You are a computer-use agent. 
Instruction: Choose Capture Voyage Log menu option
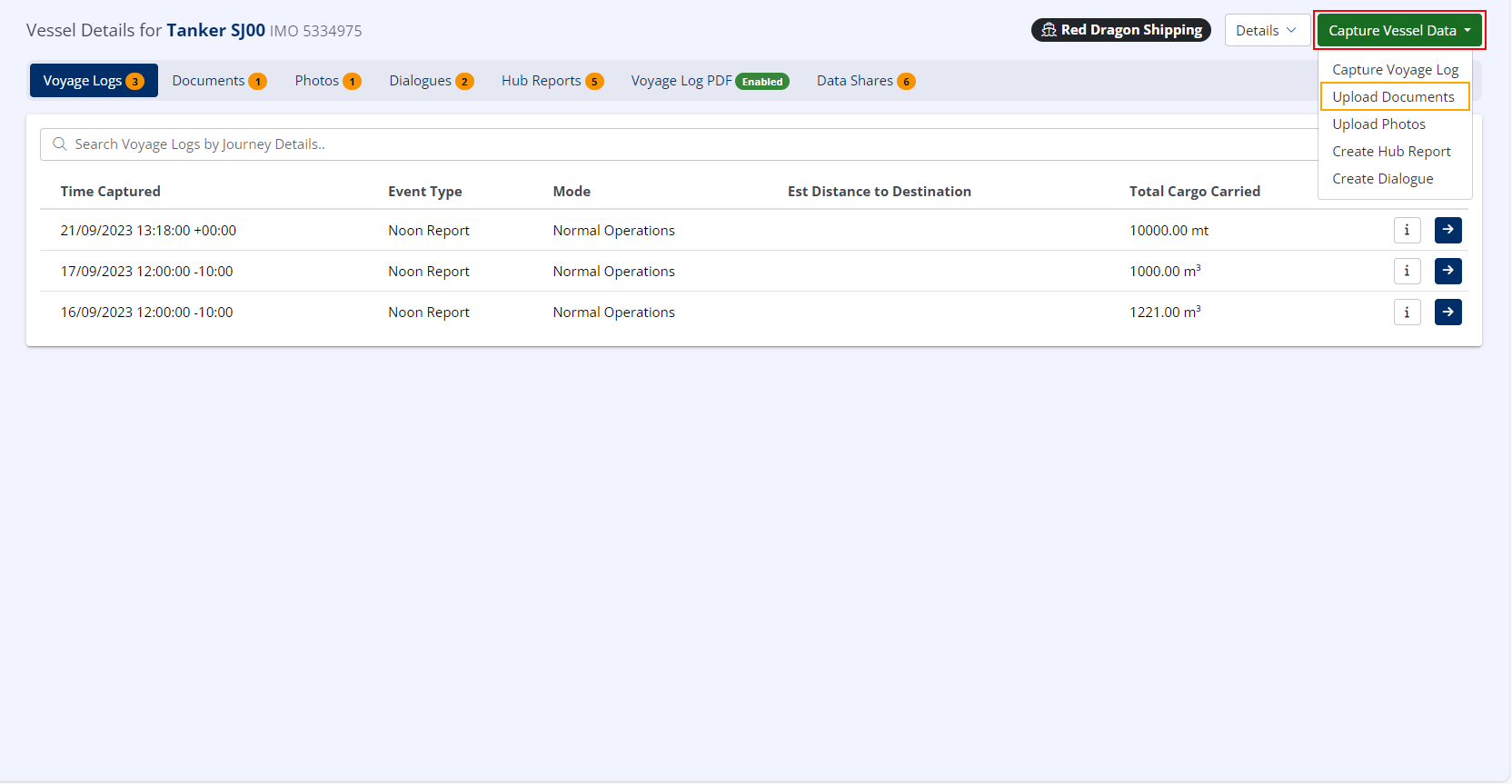point(1395,70)
